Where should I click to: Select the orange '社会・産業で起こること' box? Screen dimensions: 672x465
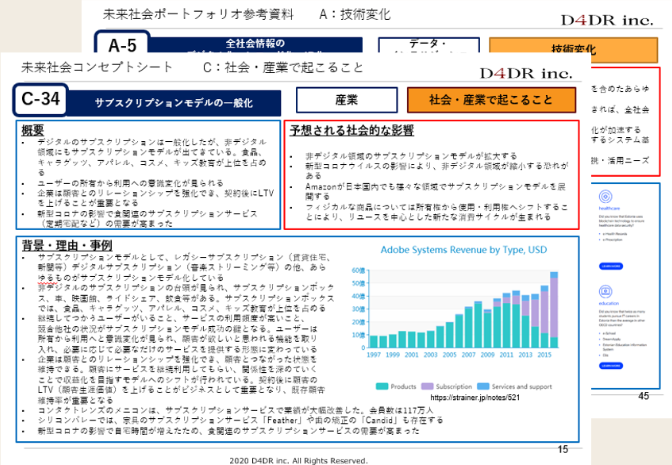click(x=491, y=100)
